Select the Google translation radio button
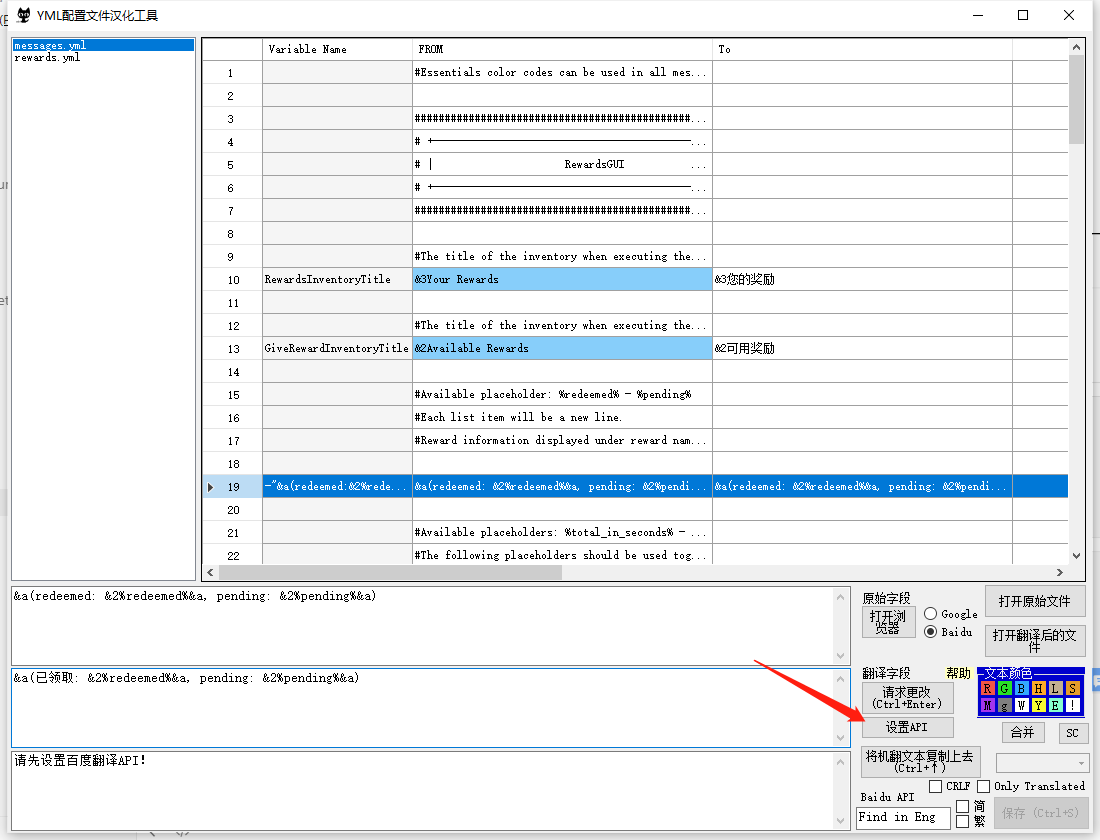 point(931,614)
